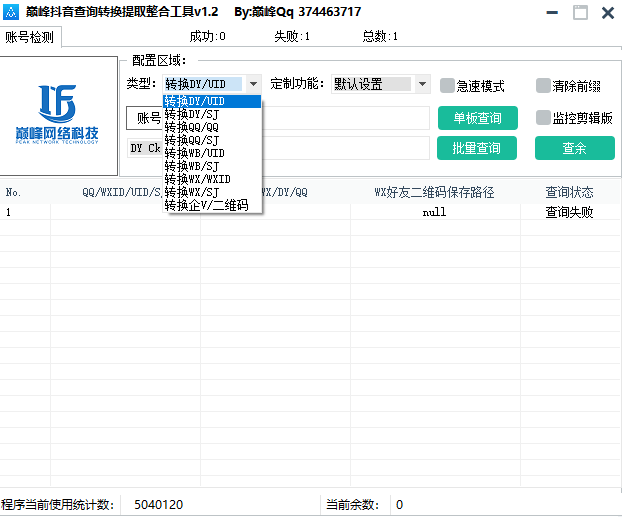Pick 转换WX/WXID from the dropdown list

[197, 179]
